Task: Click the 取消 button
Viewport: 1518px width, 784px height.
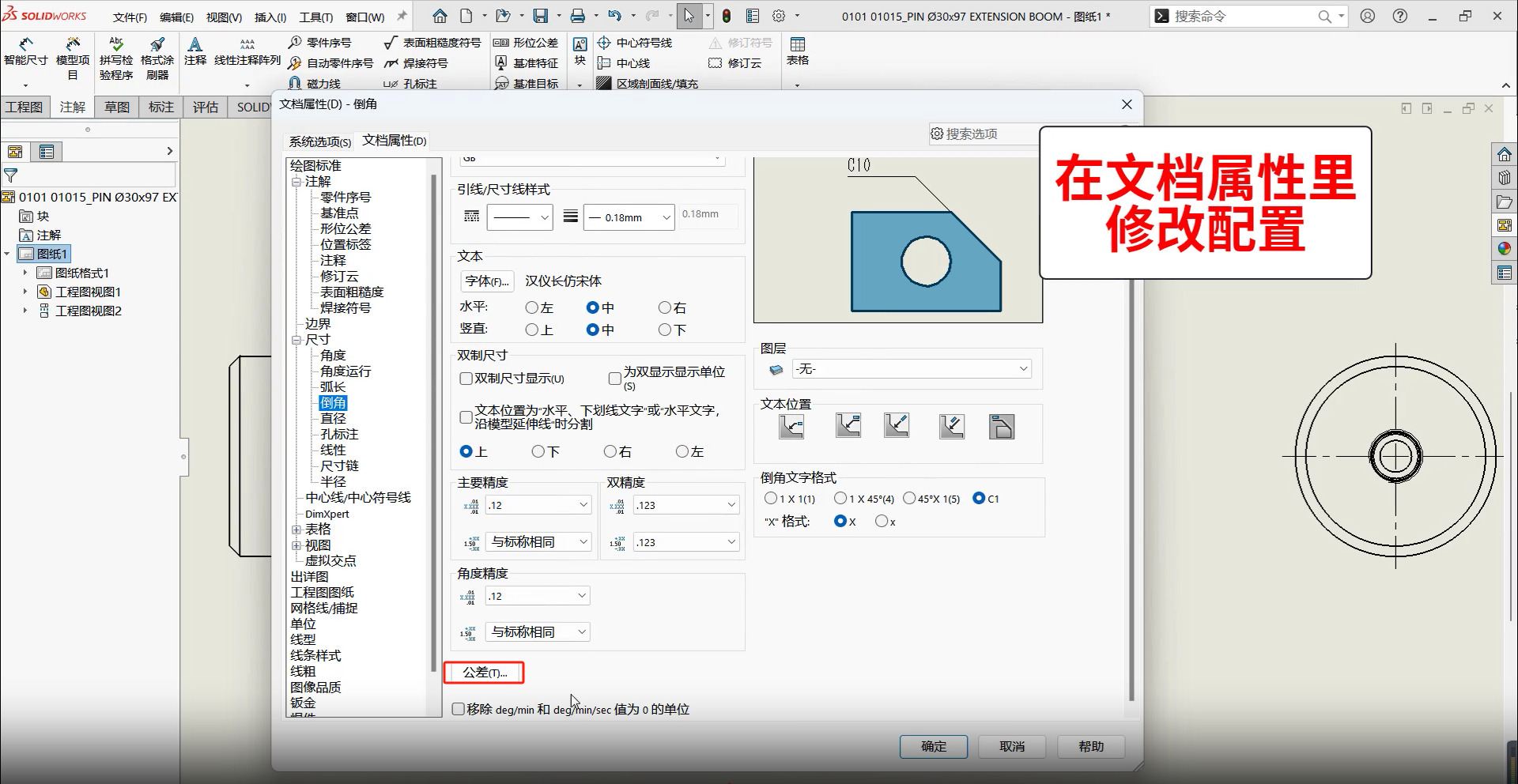Action: (1012, 746)
